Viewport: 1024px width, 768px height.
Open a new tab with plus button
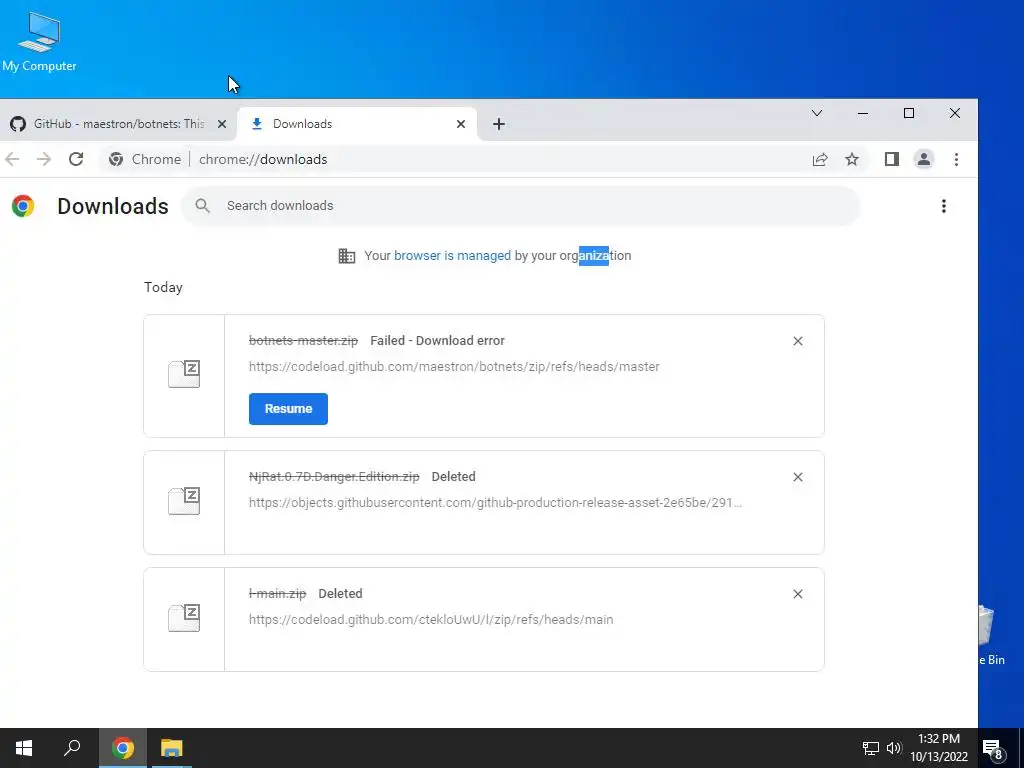(499, 124)
